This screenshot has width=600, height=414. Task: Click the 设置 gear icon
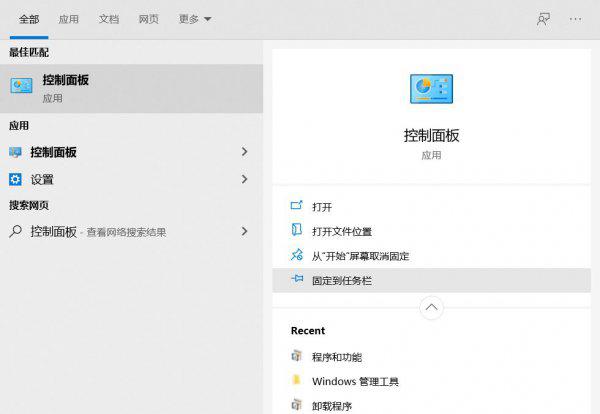coord(15,179)
